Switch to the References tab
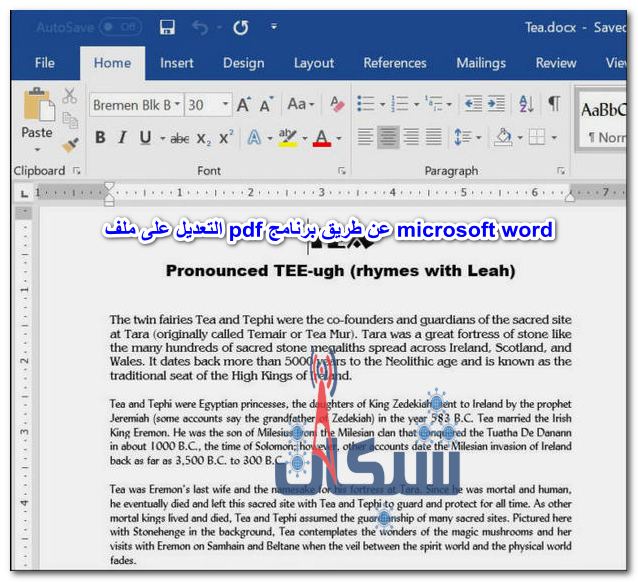This screenshot has height=582, width=638. click(x=394, y=63)
